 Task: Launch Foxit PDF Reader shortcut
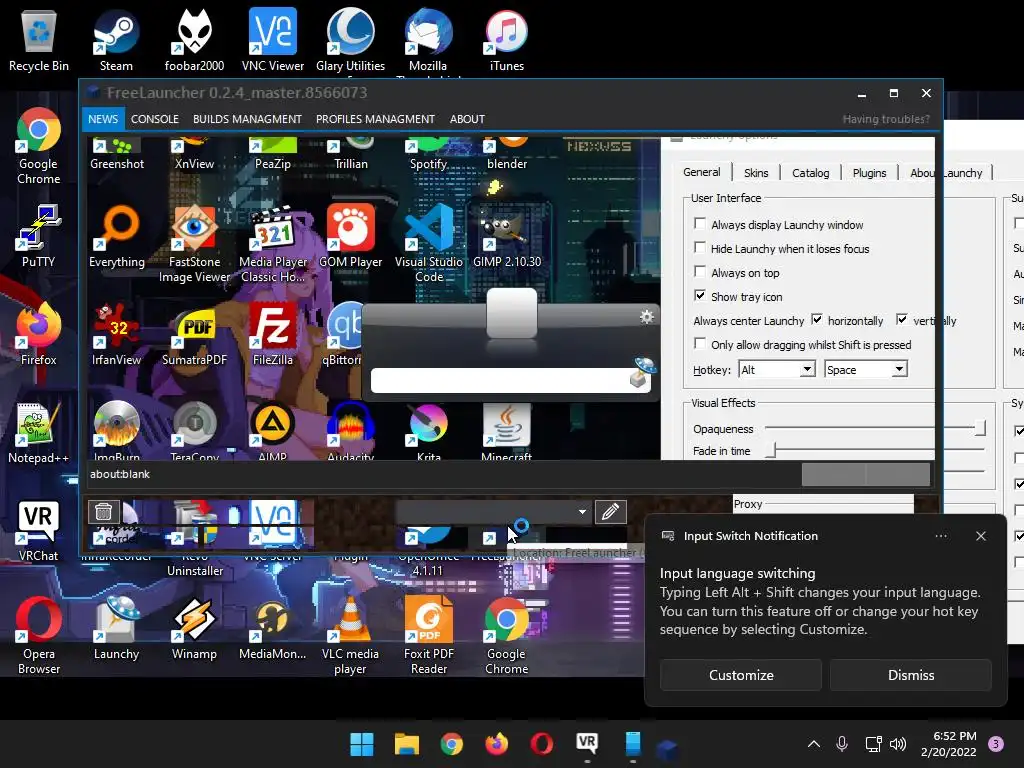click(428, 635)
